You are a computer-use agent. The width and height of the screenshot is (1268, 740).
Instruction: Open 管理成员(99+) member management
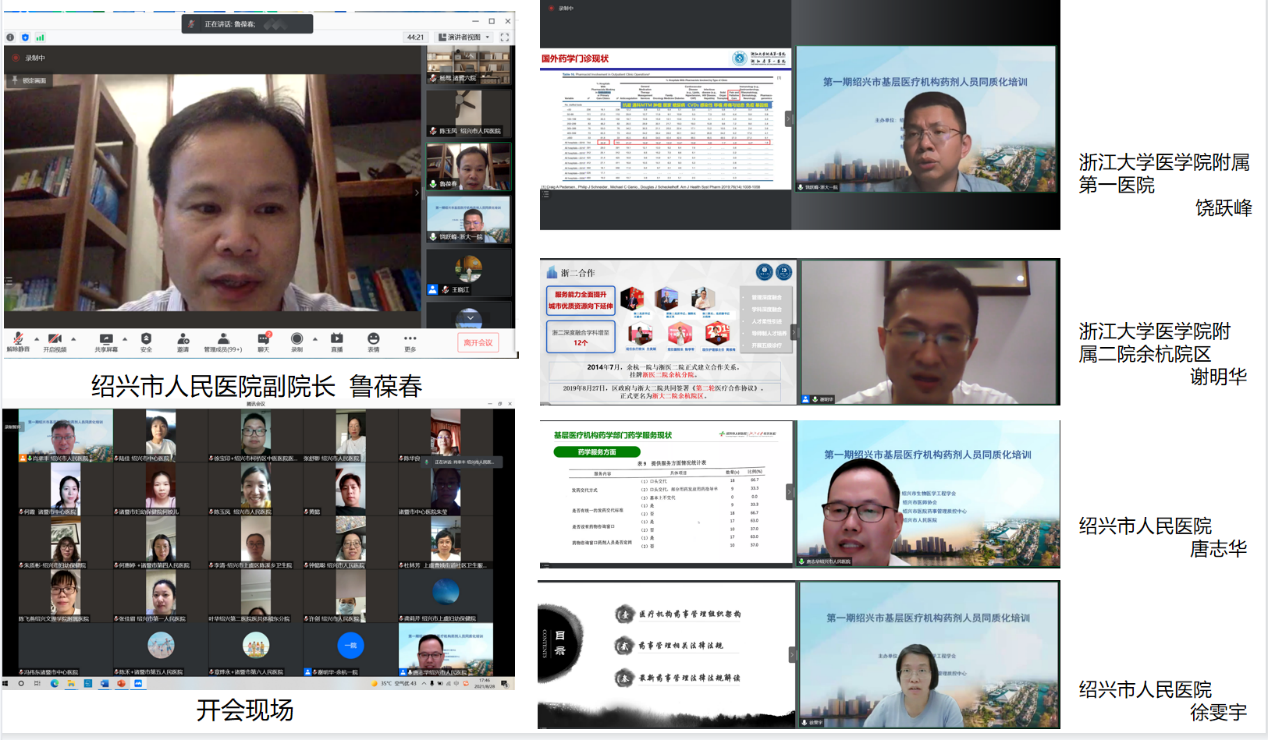coord(223,343)
